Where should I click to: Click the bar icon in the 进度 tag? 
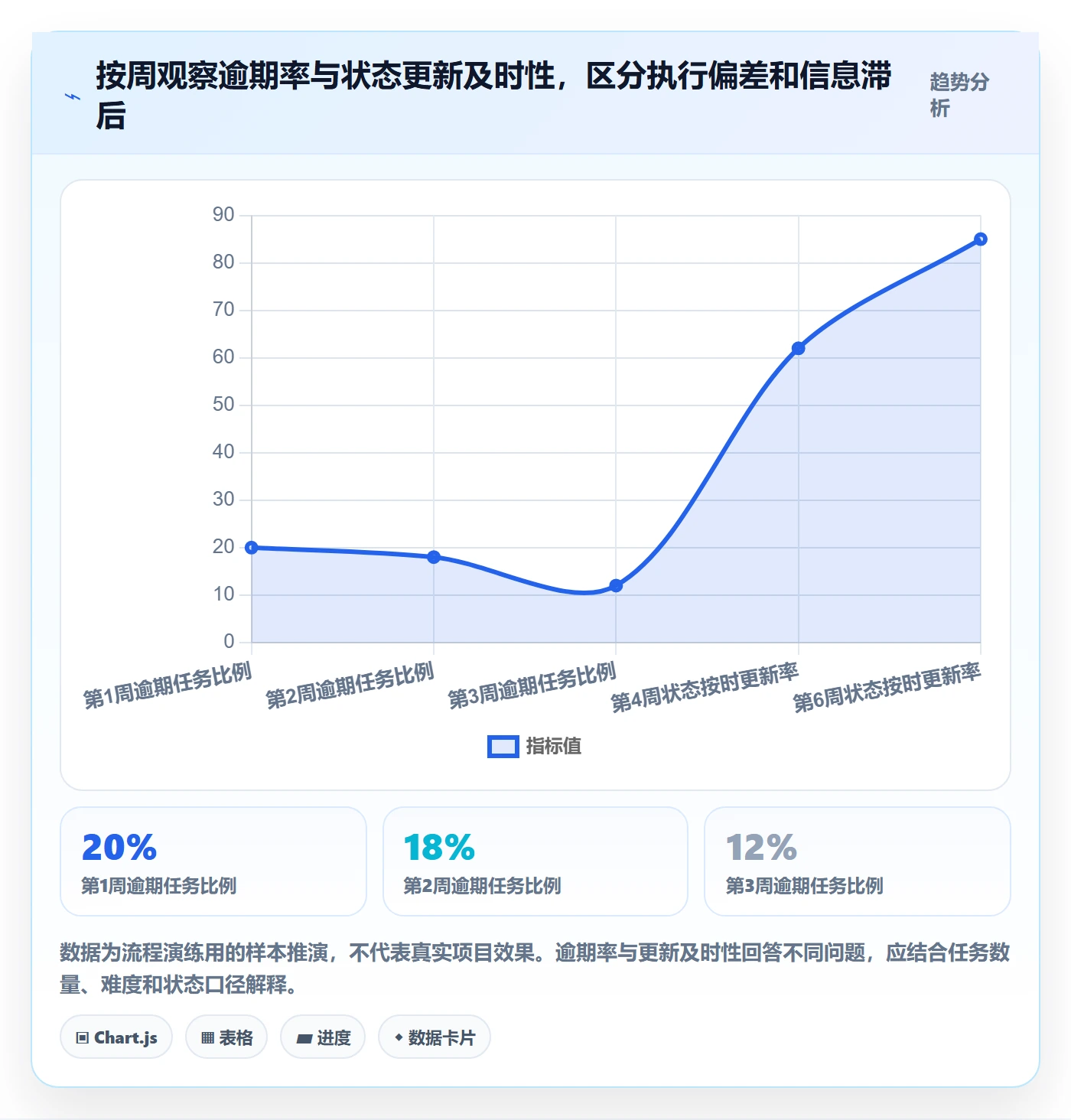[x=304, y=1038]
